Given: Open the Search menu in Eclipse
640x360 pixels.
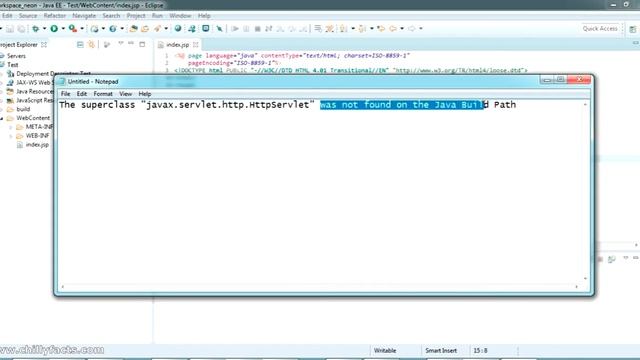Looking at the screenshot, I should click(x=111, y=16).
